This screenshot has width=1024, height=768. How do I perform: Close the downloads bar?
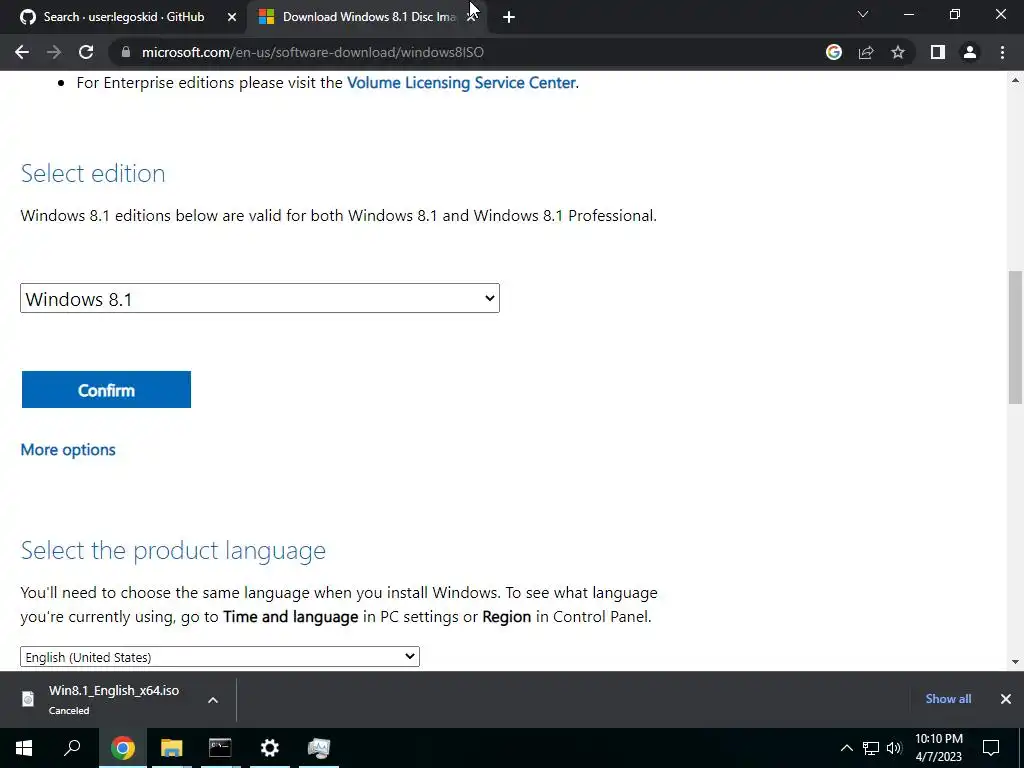coord(1006,699)
